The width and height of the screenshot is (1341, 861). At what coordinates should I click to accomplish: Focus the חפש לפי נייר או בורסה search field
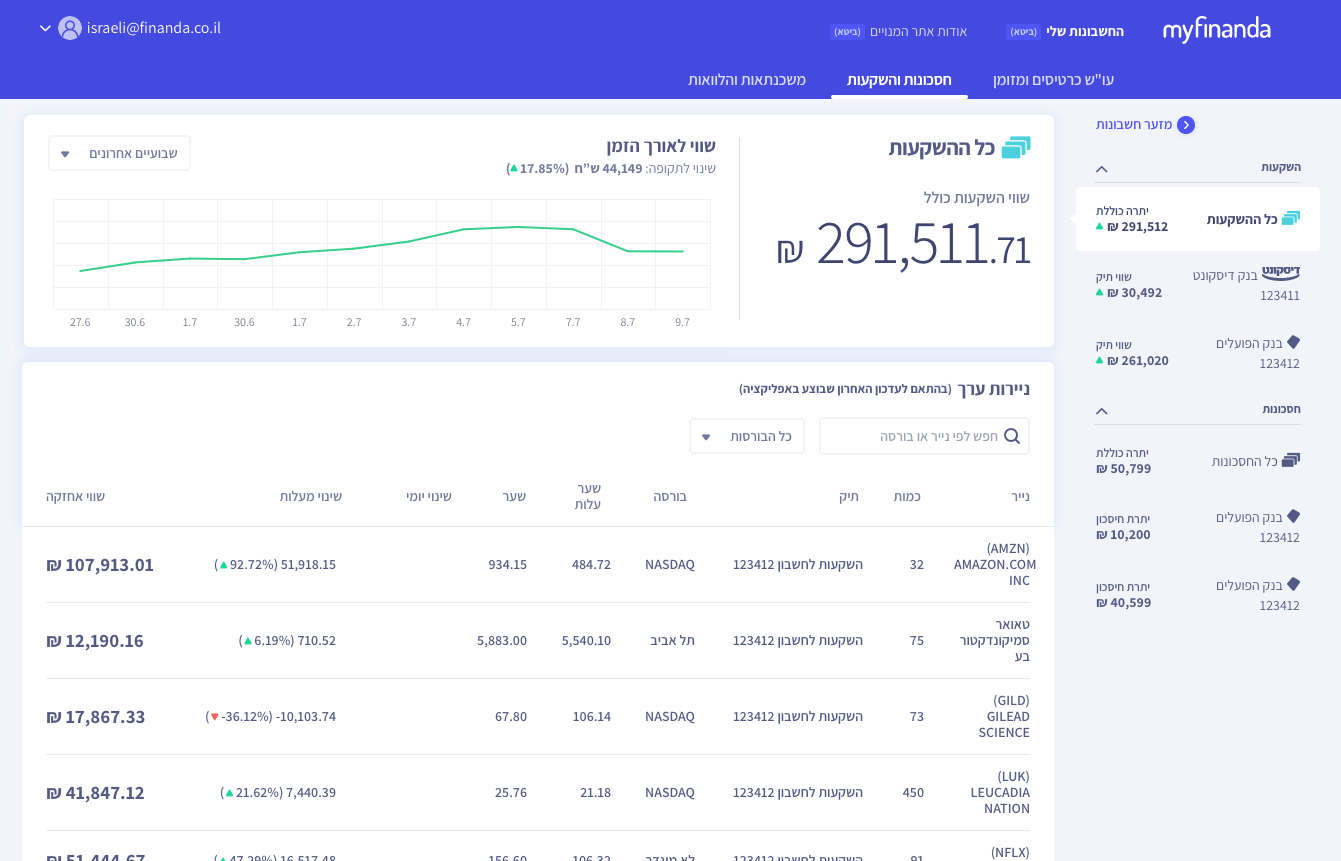pos(924,436)
